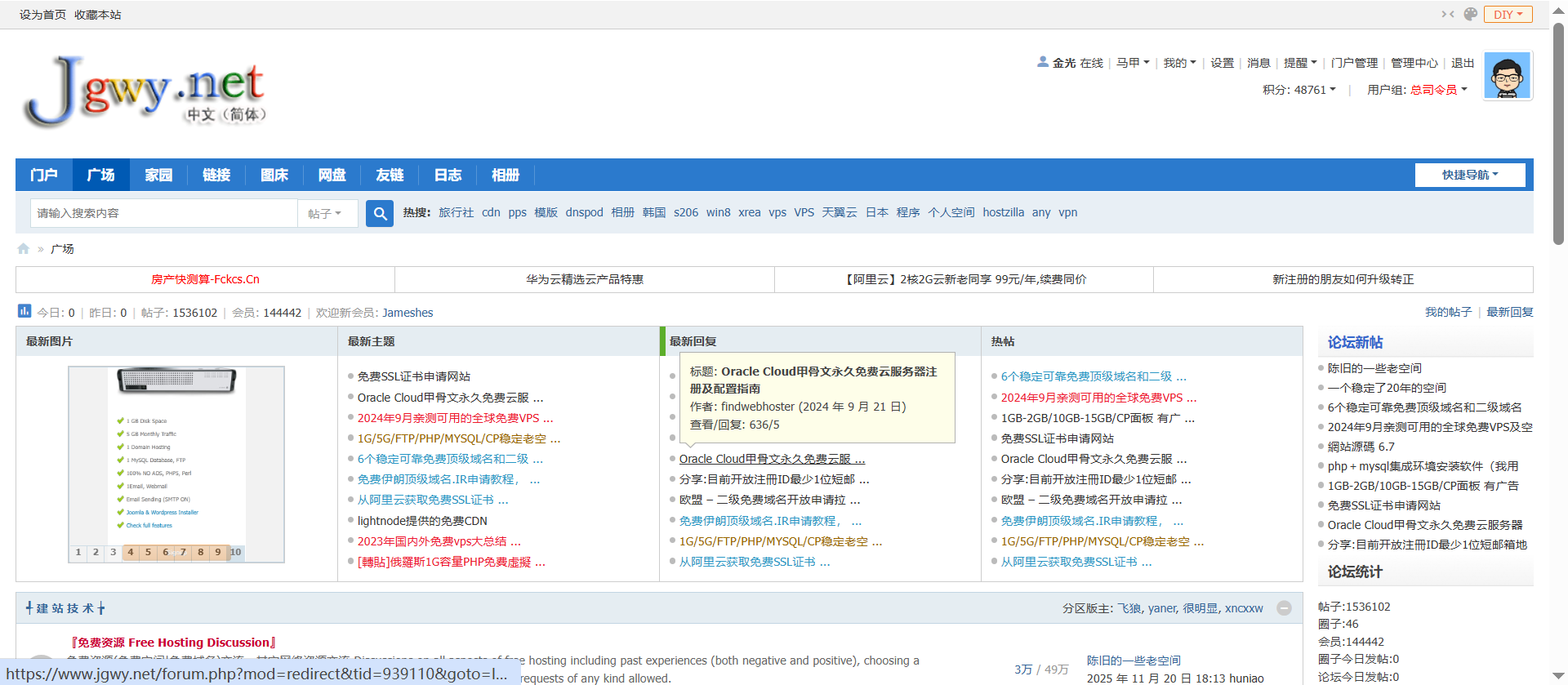Collapse the 建站技术 forum section
The width and height of the screenshot is (1568, 685).
1284,608
